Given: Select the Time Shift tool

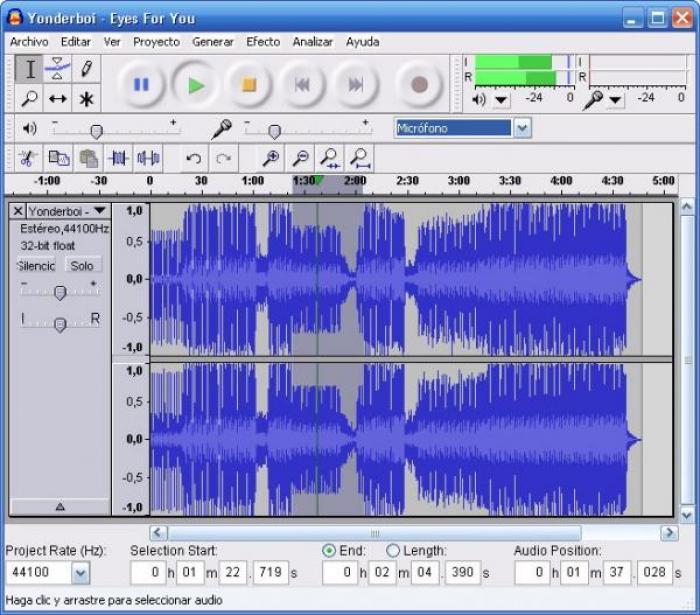Looking at the screenshot, I should [57, 98].
